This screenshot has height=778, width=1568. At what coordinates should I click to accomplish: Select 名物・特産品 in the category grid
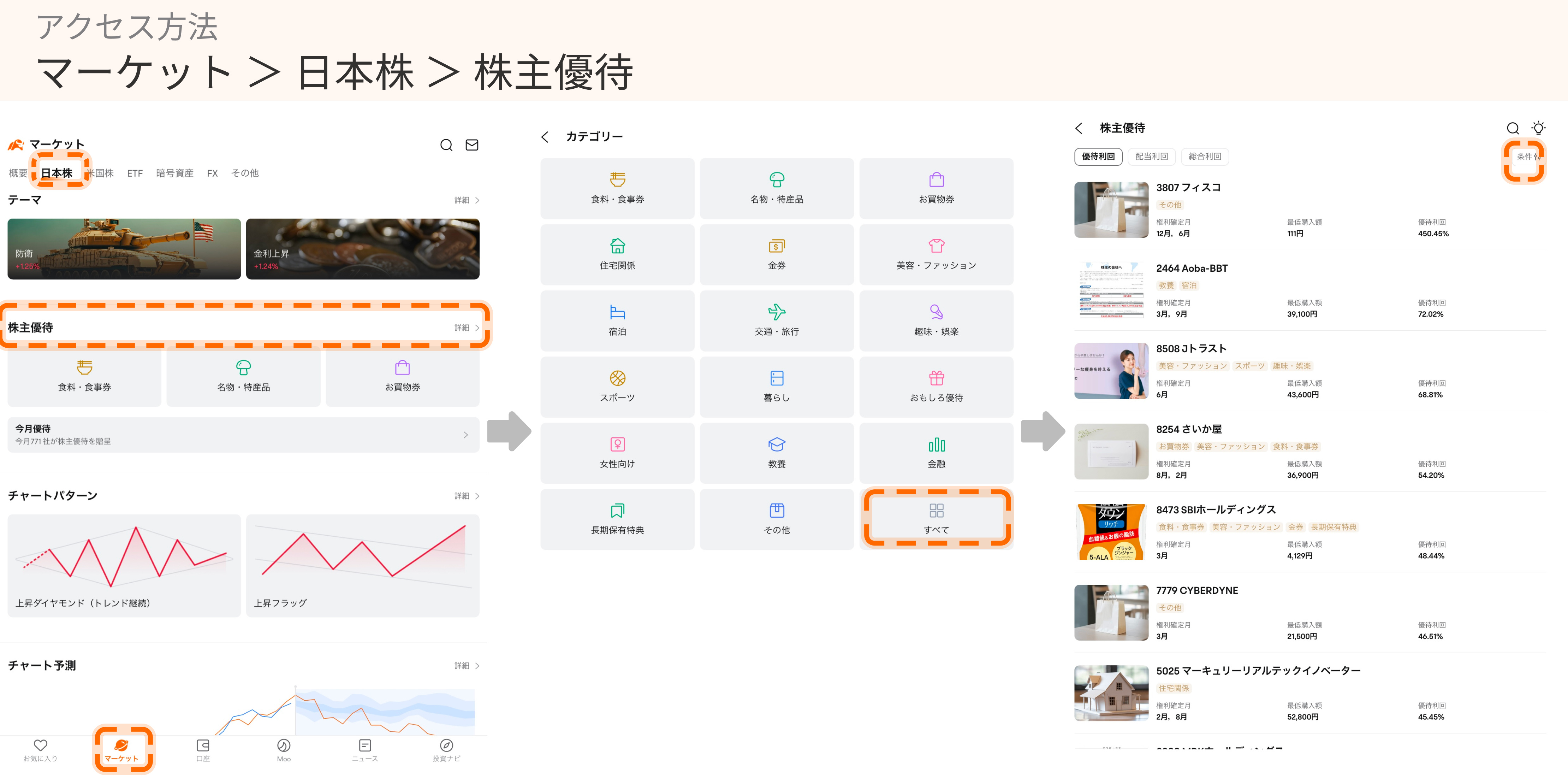coord(777,189)
